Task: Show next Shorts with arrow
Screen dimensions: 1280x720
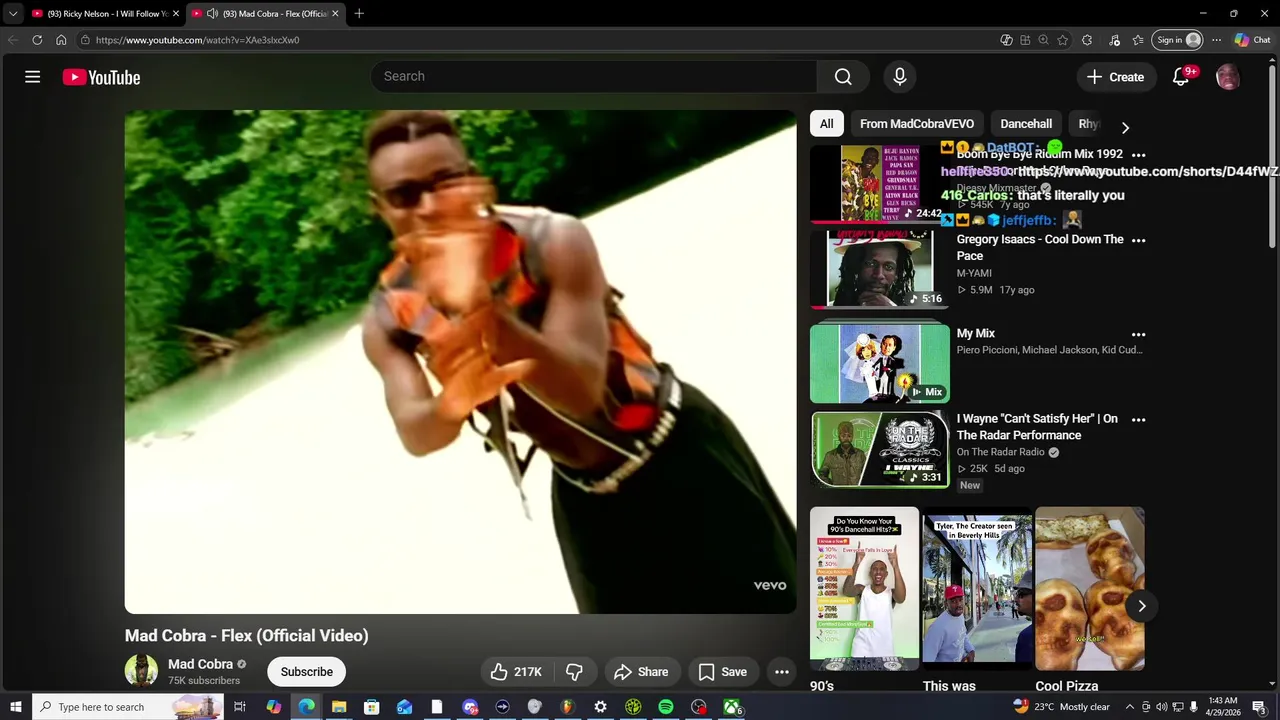Action: point(1141,606)
